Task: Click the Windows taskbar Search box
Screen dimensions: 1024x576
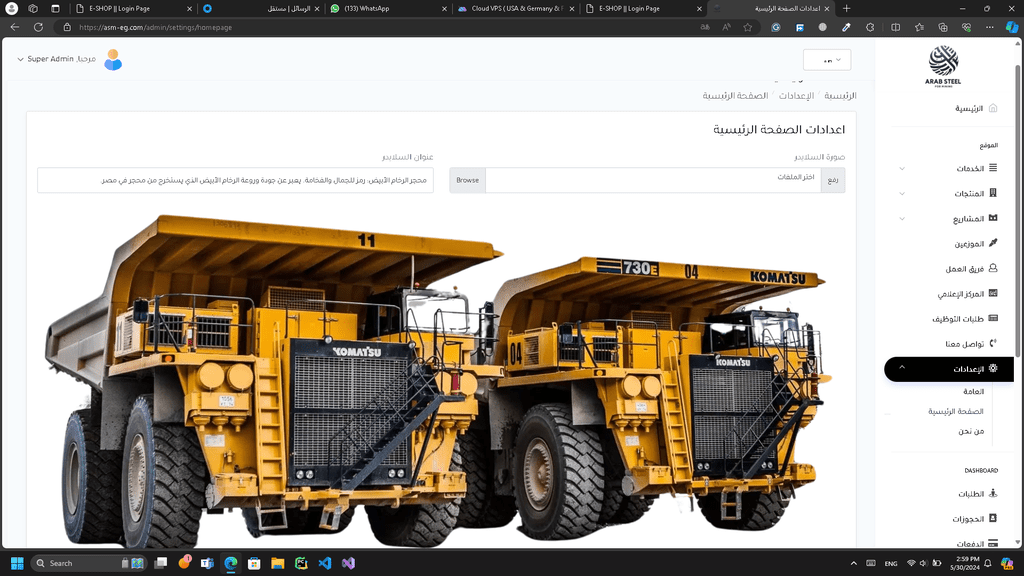Action: point(89,563)
